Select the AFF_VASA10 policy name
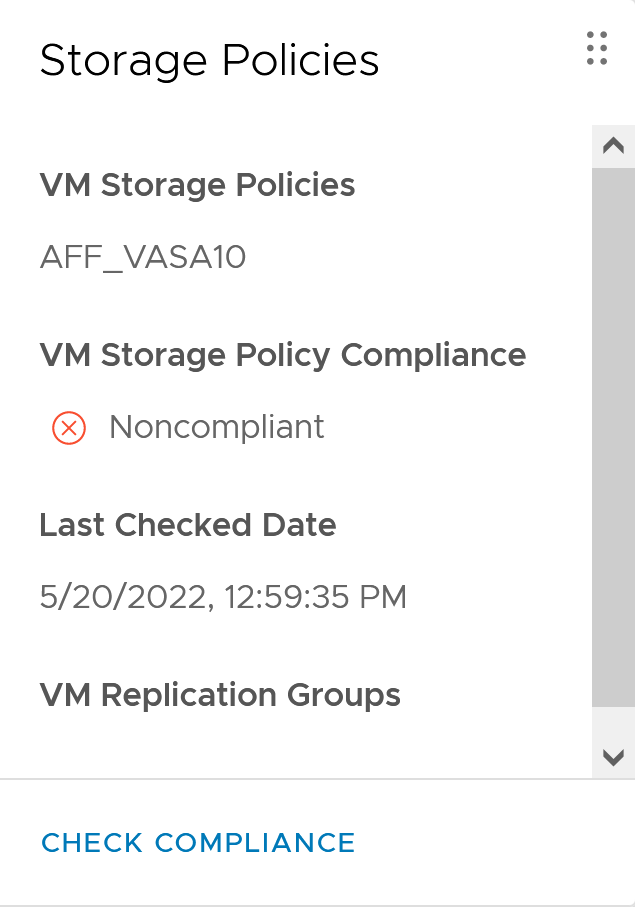The height and width of the screenshot is (907, 635). [143, 258]
